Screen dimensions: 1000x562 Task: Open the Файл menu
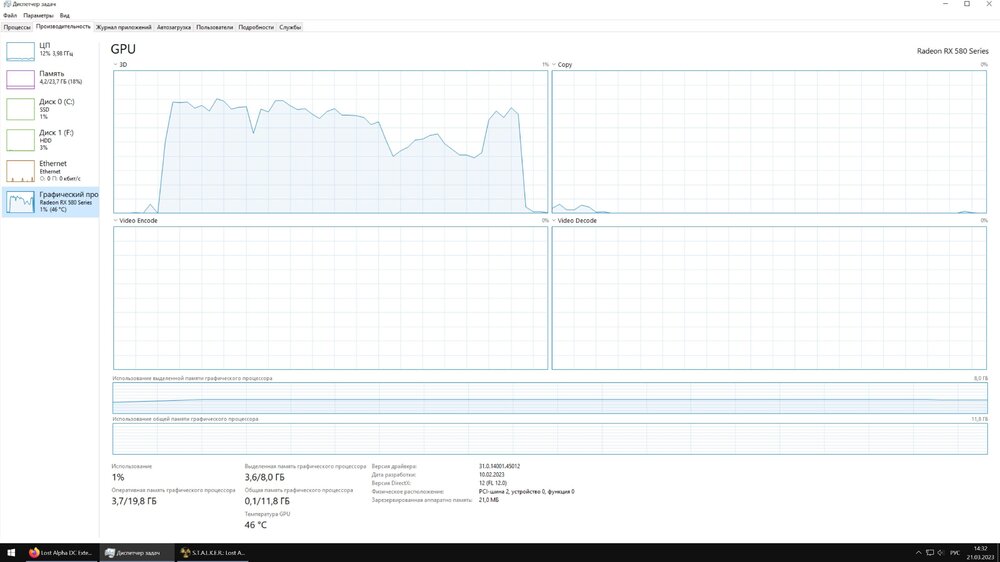coord(10,16)
